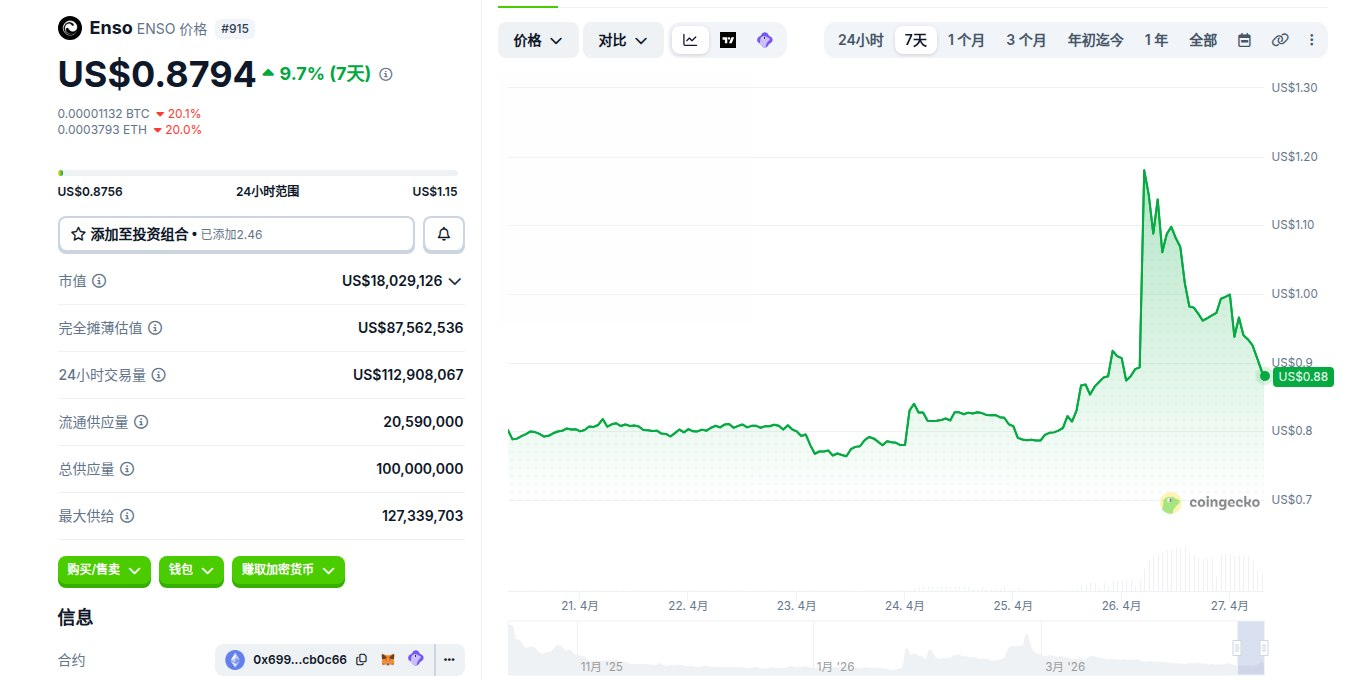Click the US$112,908,067 trading volume value
1360x680 pixels.
[x=408, y=375]
